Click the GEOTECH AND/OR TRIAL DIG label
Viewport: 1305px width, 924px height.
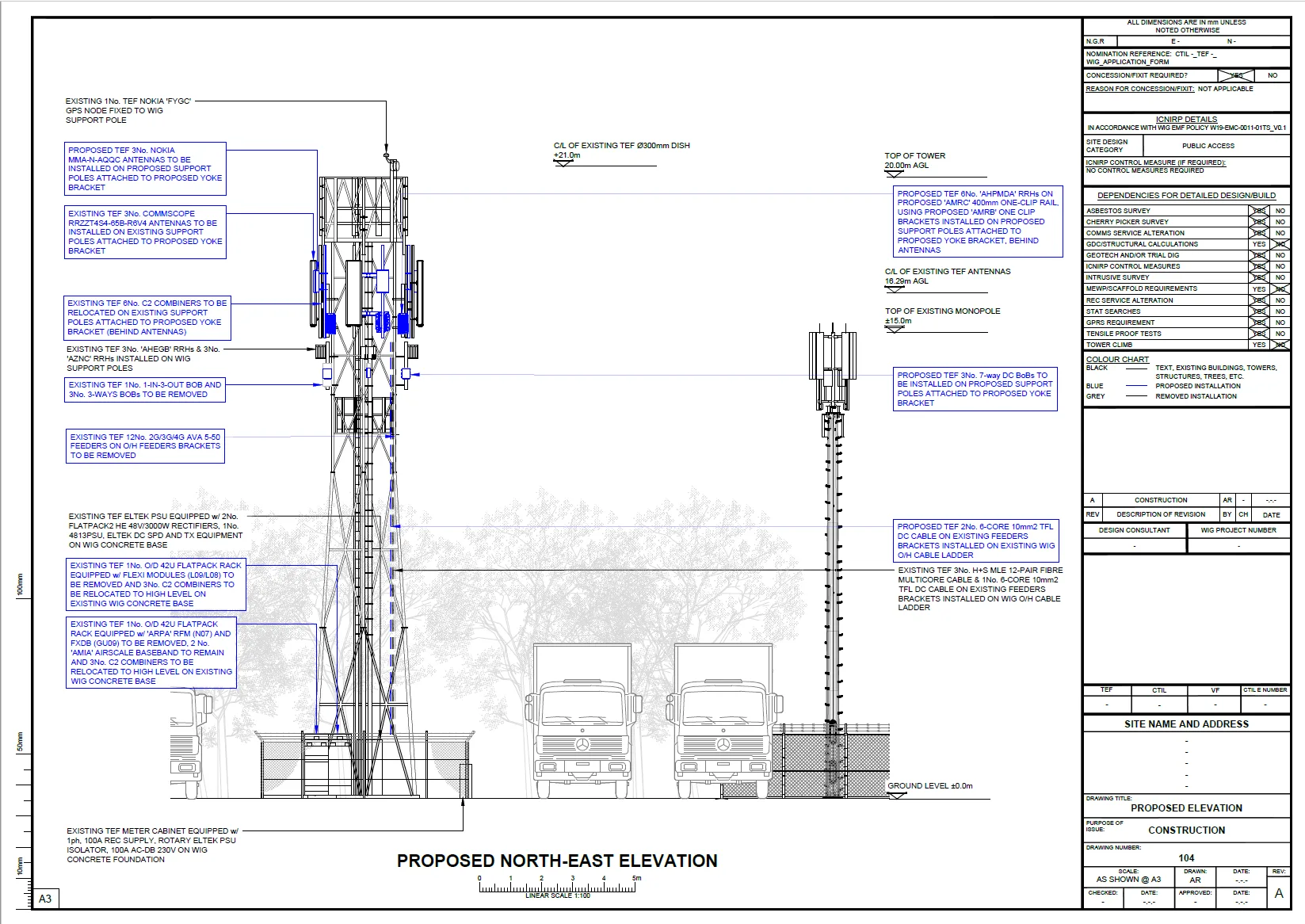pyautogui.click(x=1132, y=255)
